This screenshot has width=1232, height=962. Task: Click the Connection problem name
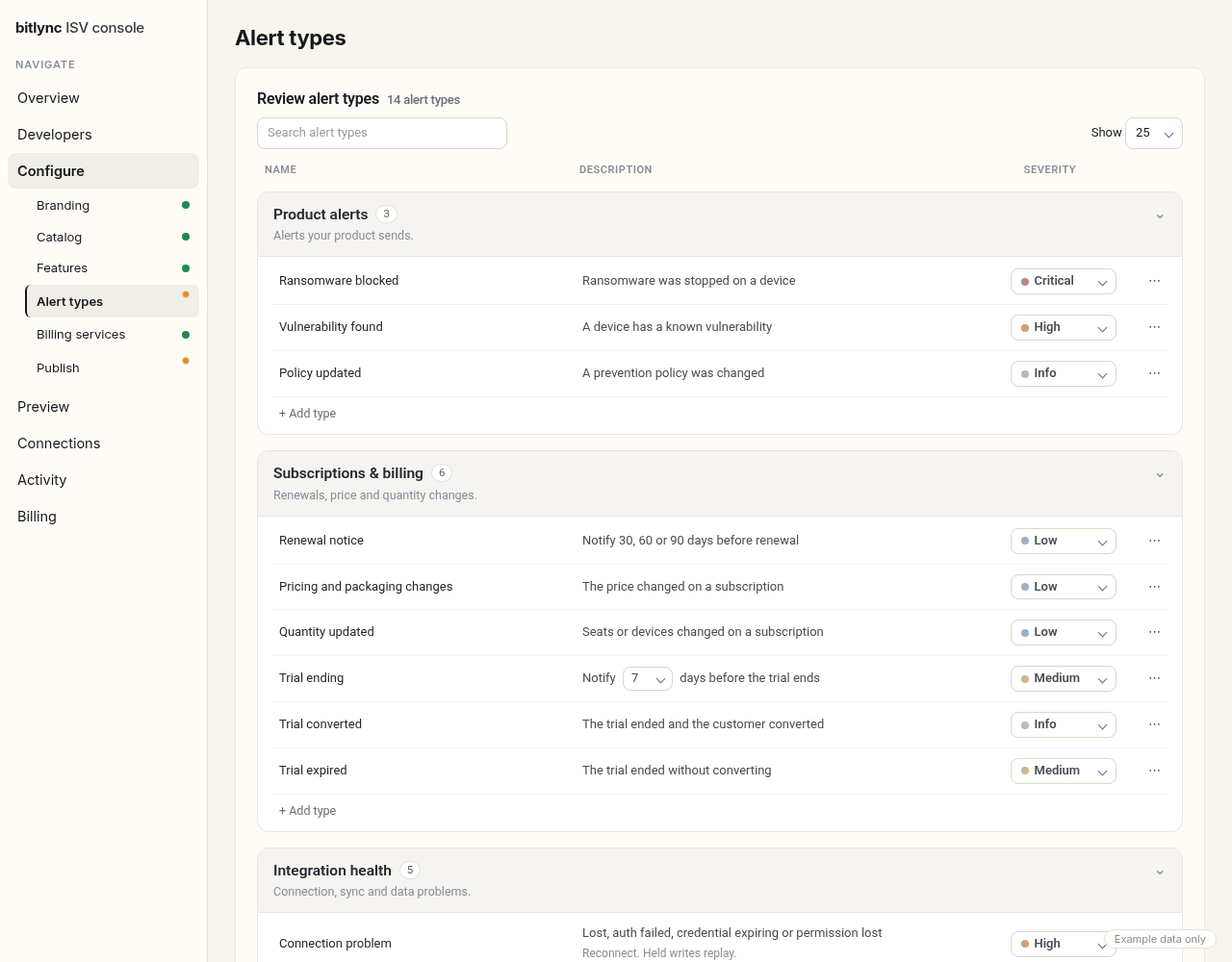tap(335, 944)
